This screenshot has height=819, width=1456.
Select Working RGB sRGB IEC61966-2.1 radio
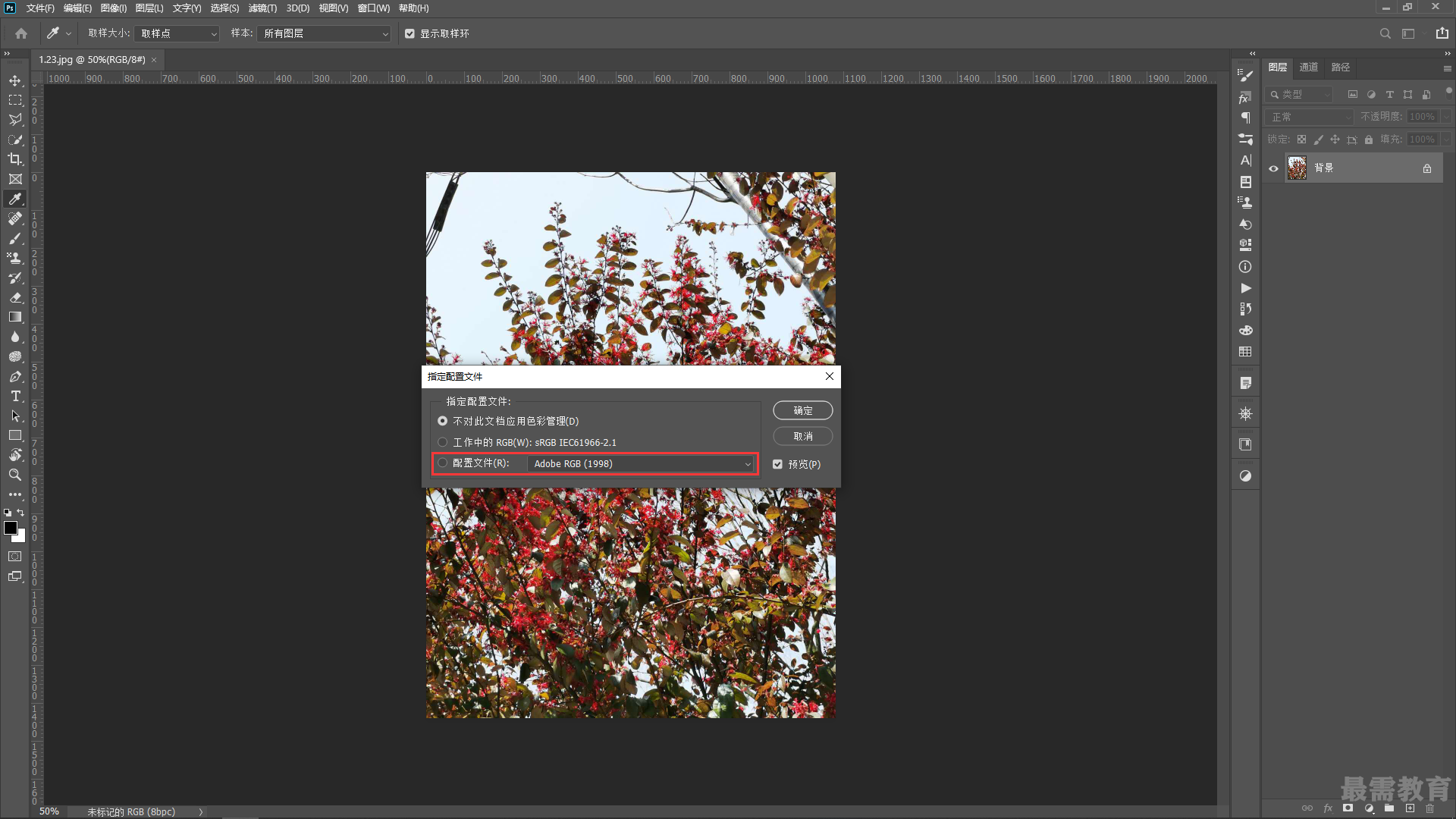(443, 442)
